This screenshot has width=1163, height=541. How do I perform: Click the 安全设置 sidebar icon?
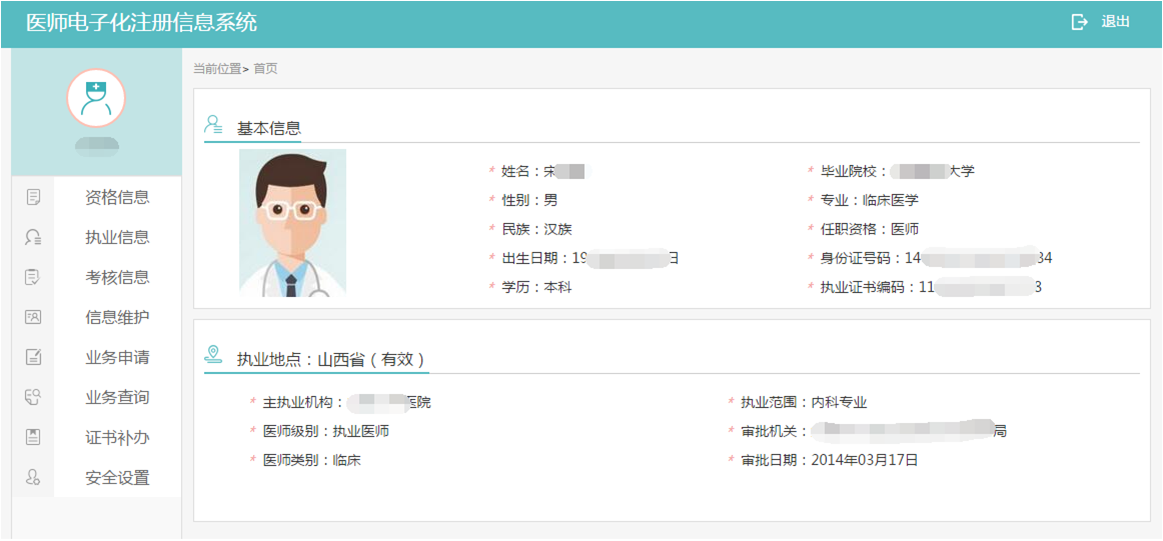(33, 477)
